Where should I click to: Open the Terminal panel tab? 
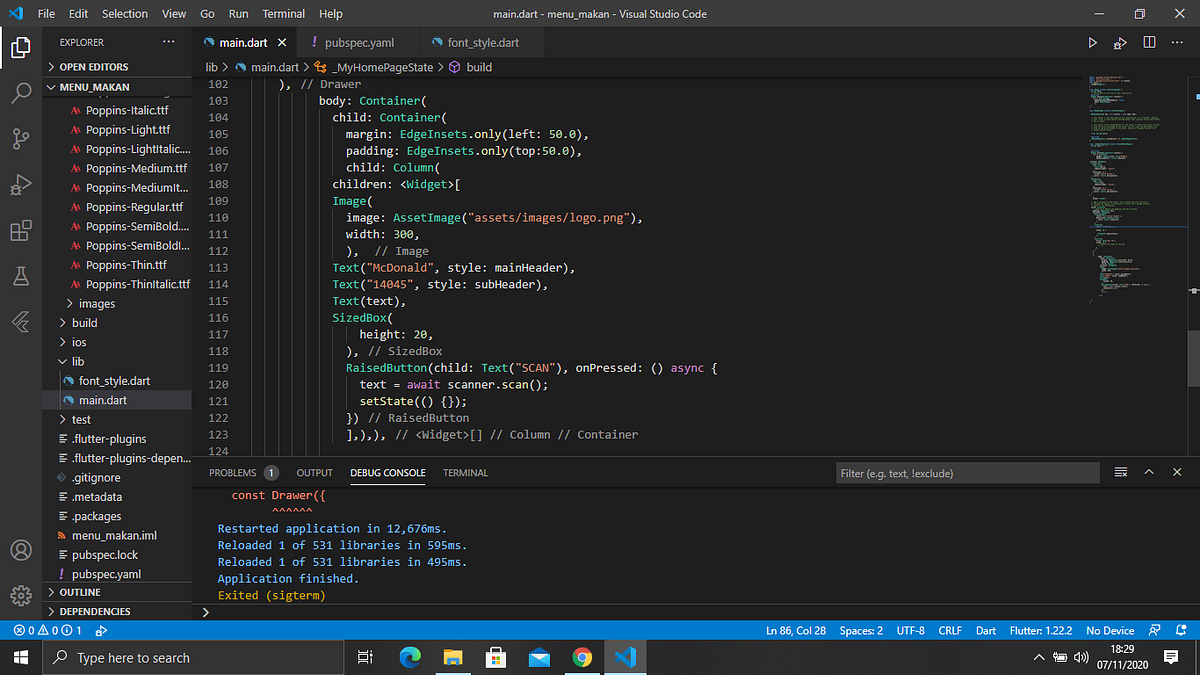464,472
